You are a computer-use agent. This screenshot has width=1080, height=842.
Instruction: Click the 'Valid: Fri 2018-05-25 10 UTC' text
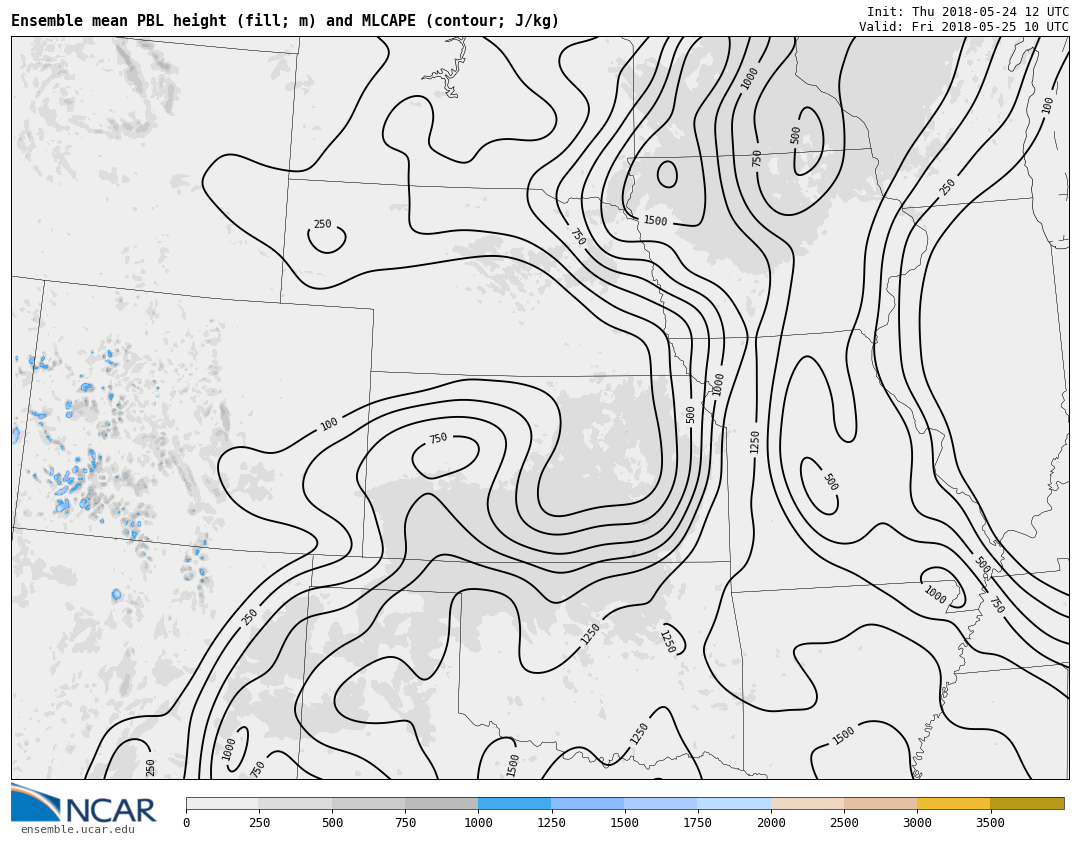[964, 27]
